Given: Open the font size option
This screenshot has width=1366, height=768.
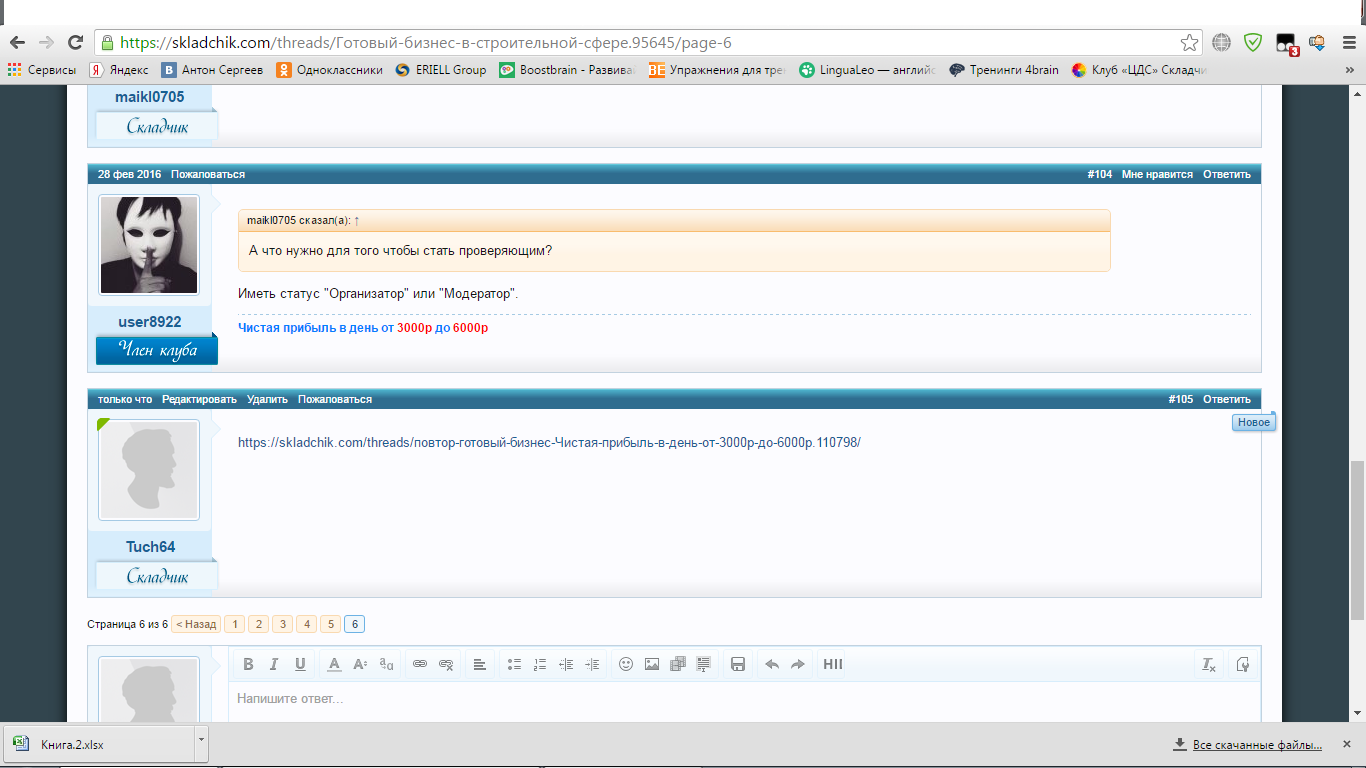Looking at the screenshot, I should pyautogui.click(x=360, y=664).
